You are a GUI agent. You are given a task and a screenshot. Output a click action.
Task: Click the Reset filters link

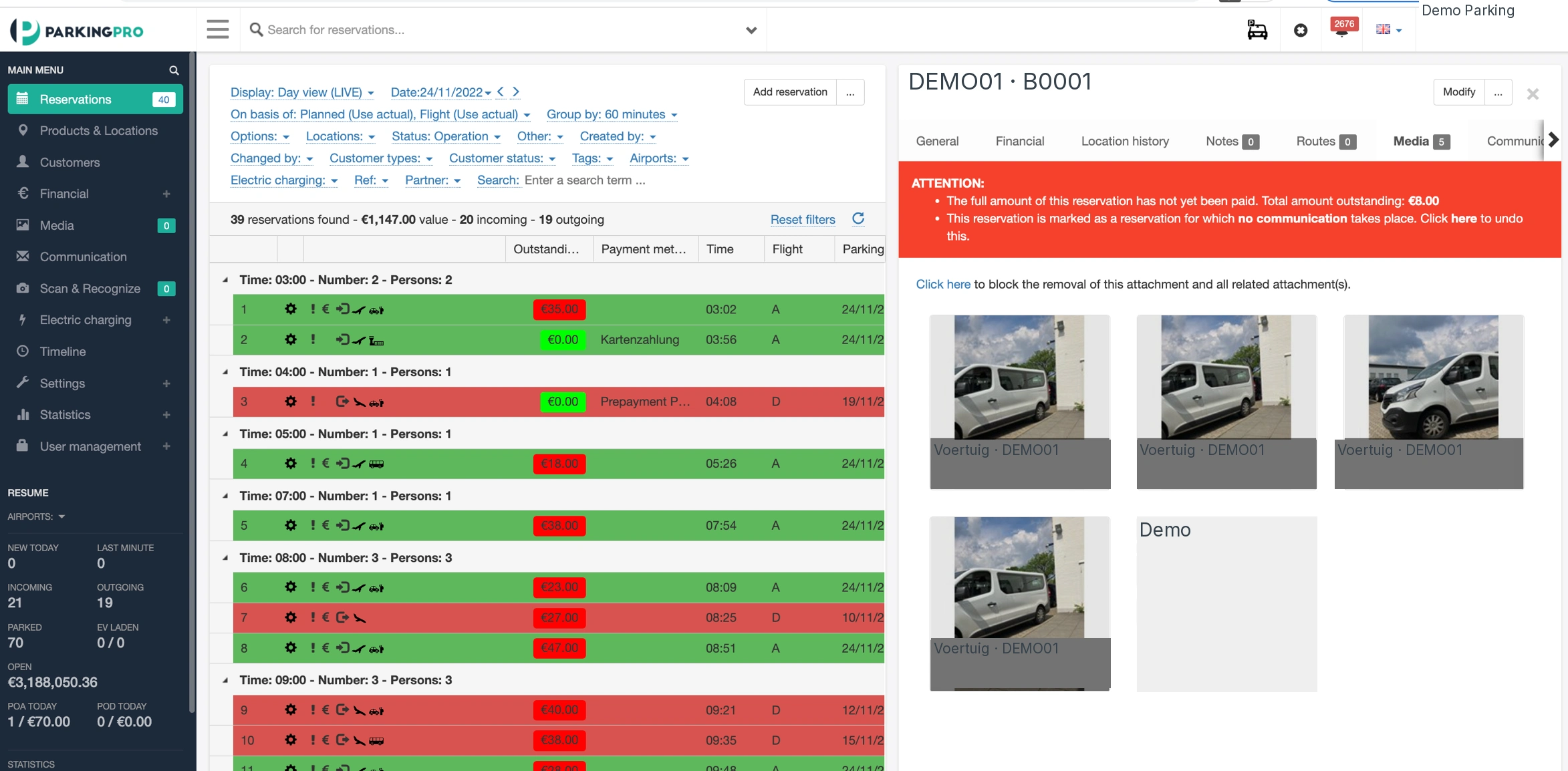803,220
